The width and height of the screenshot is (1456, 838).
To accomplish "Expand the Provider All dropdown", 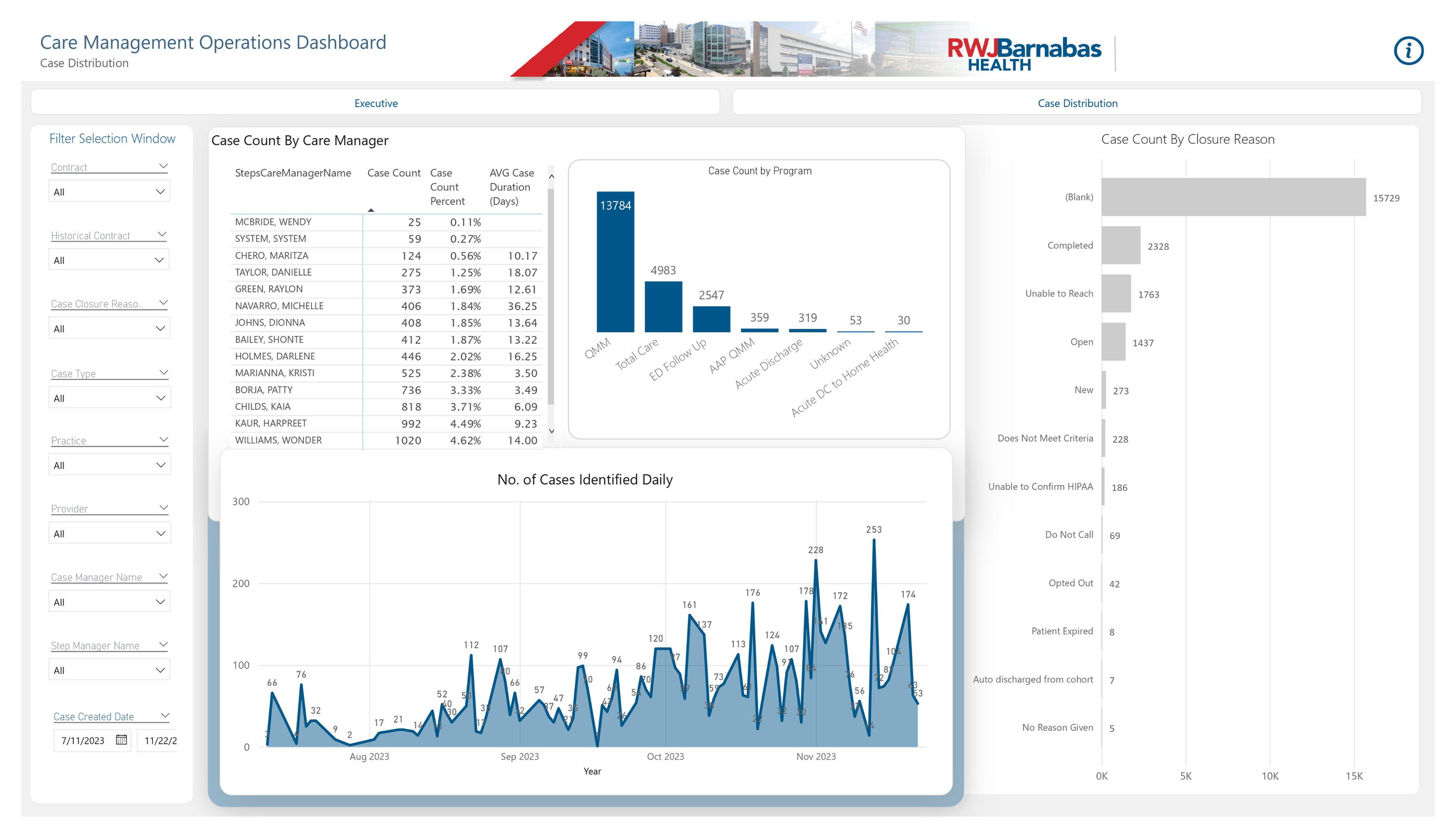I will (x=109, y=533).
